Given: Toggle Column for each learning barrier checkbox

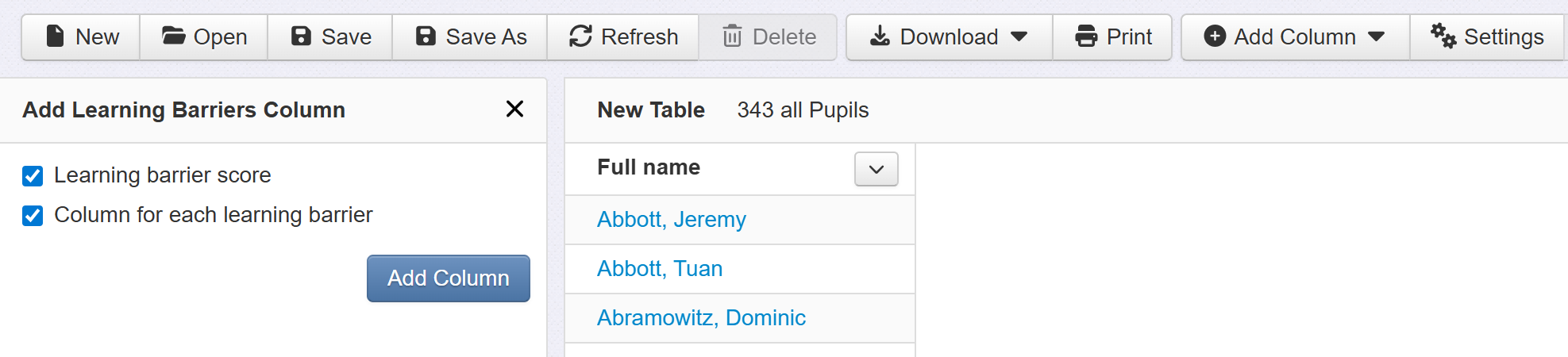Looking at the screenshot, I should 33,215.
